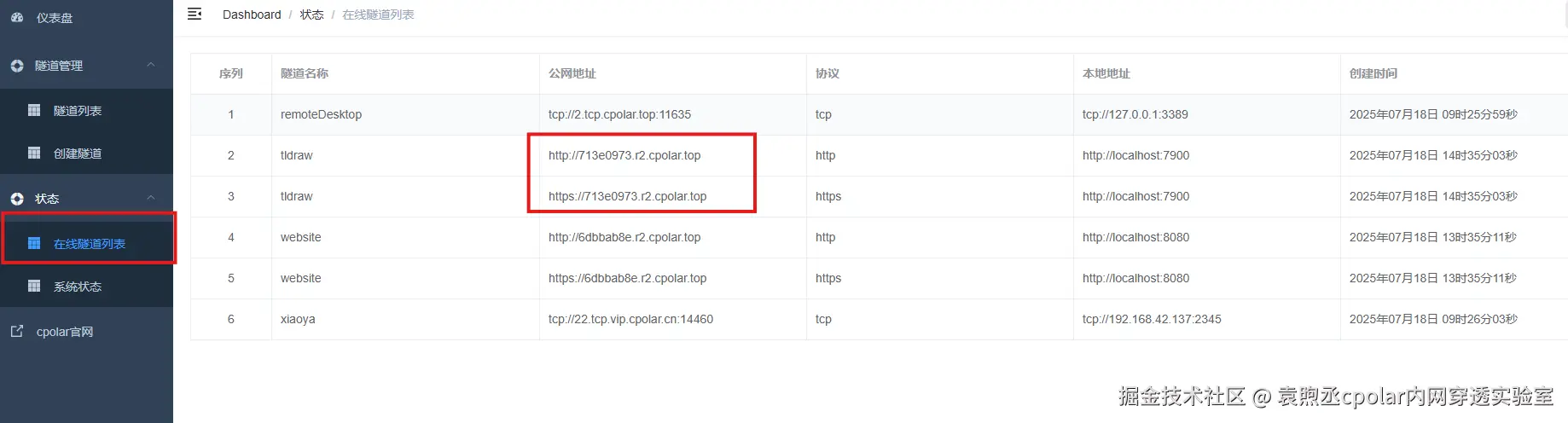The image size is (1568, 423).
Task: Collapse the 隧道管理 menu chevron
Action: pos(151,65)
